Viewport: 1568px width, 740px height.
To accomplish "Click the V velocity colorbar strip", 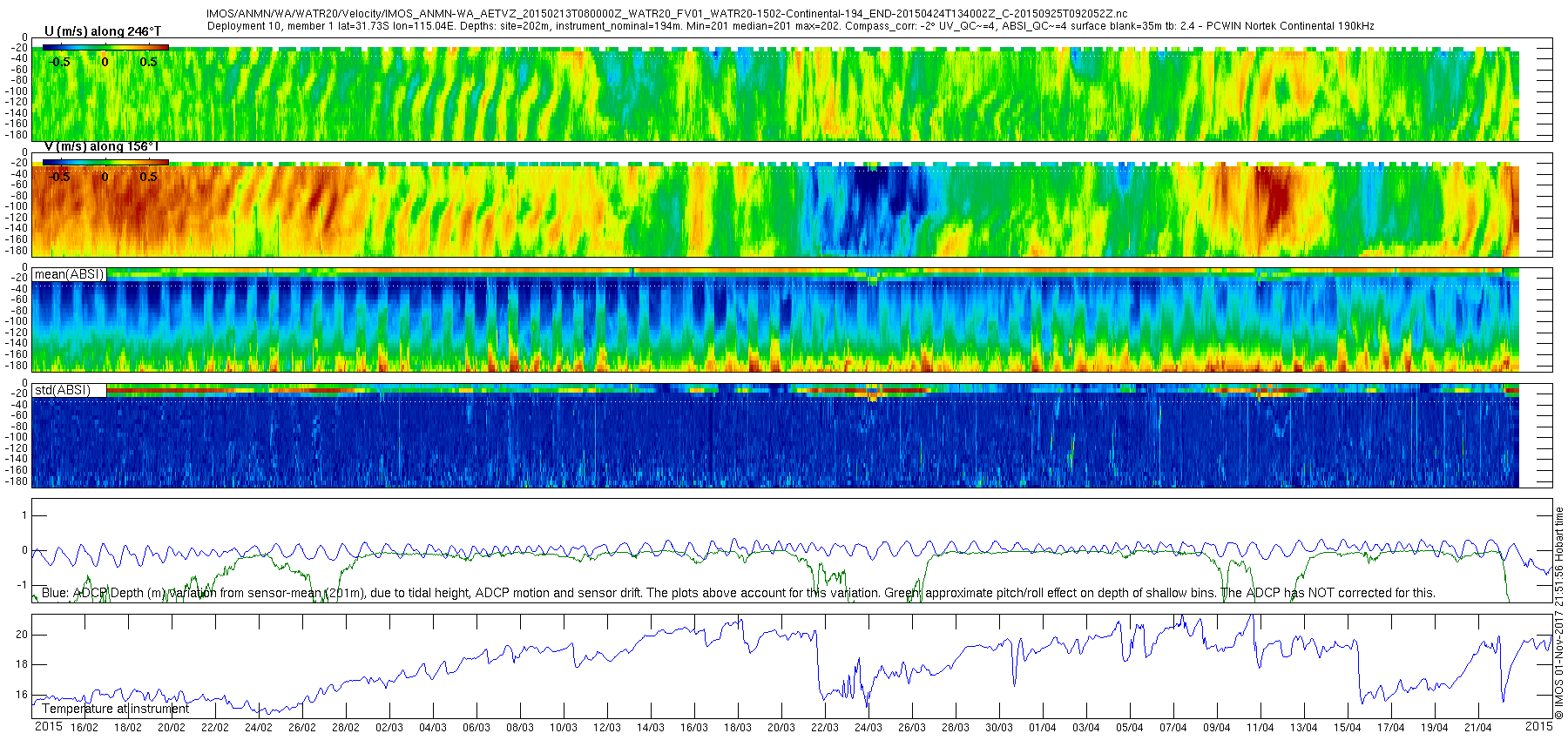I will tap(105, 162).
